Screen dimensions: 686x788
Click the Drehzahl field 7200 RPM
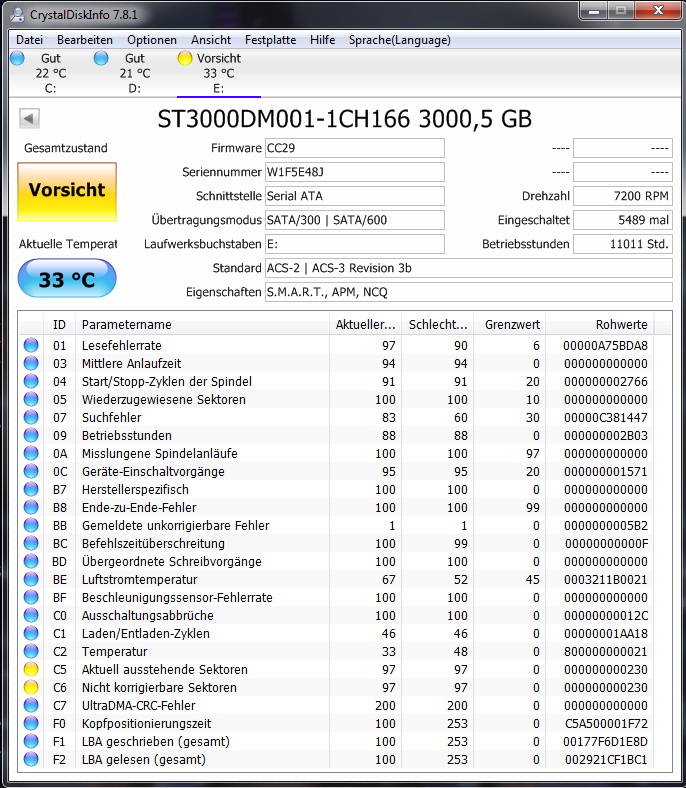tap(623, 196)
